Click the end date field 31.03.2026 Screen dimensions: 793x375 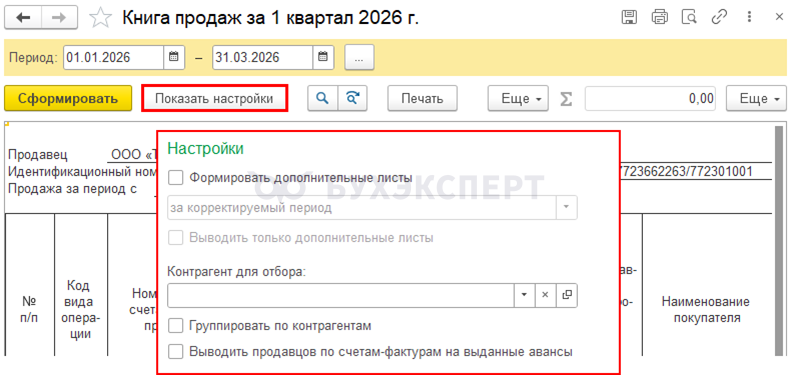[x=262, y=58]
